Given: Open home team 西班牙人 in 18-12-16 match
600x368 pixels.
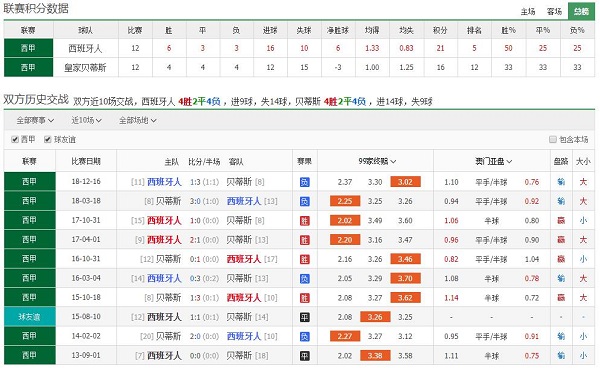Looking at the screenshot, I should [x=164, y=182].
